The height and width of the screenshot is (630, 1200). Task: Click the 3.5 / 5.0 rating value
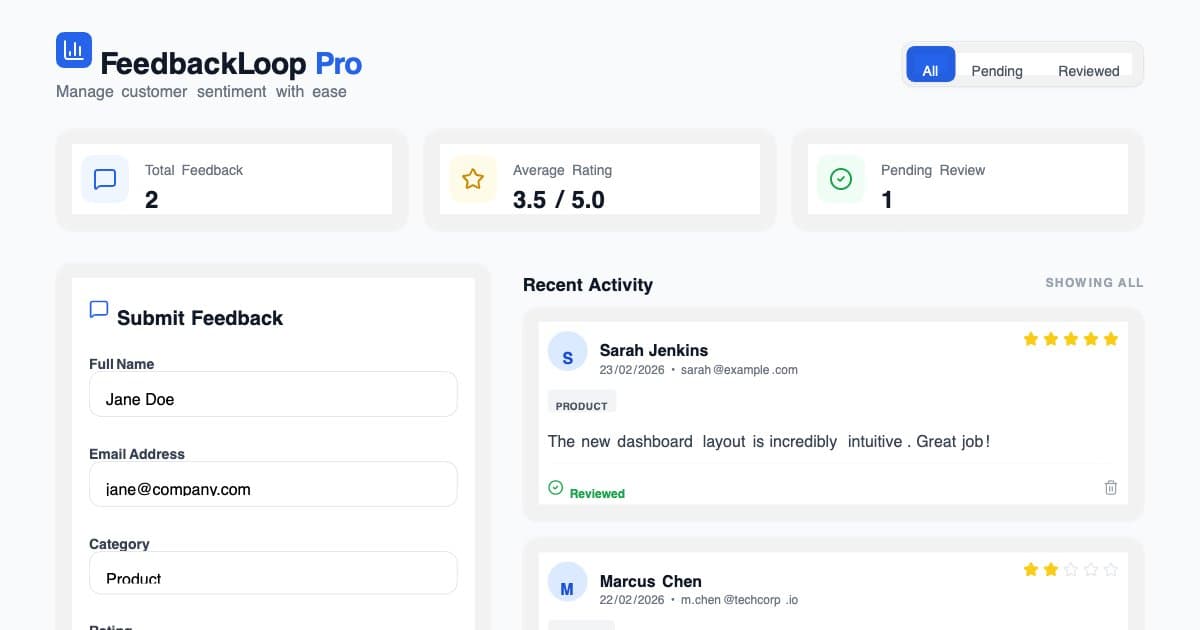[559, 199]
